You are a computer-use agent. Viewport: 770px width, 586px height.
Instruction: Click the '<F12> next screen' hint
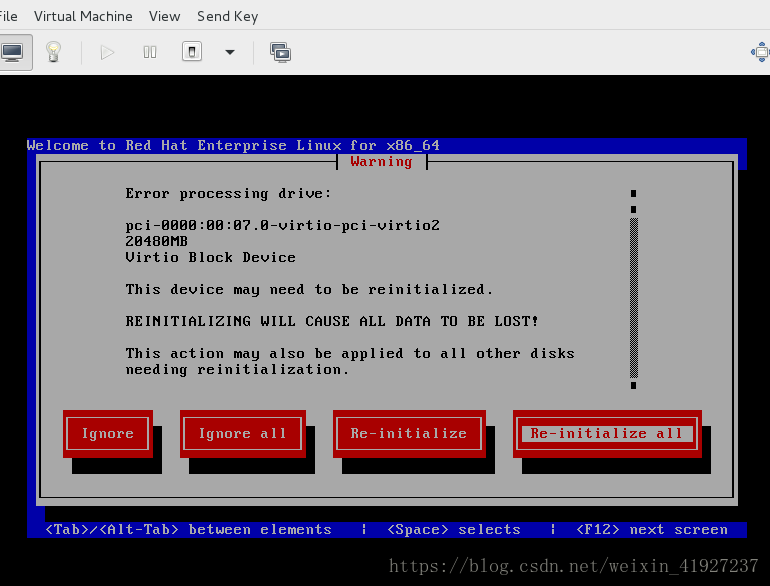(x=652, y=530)
